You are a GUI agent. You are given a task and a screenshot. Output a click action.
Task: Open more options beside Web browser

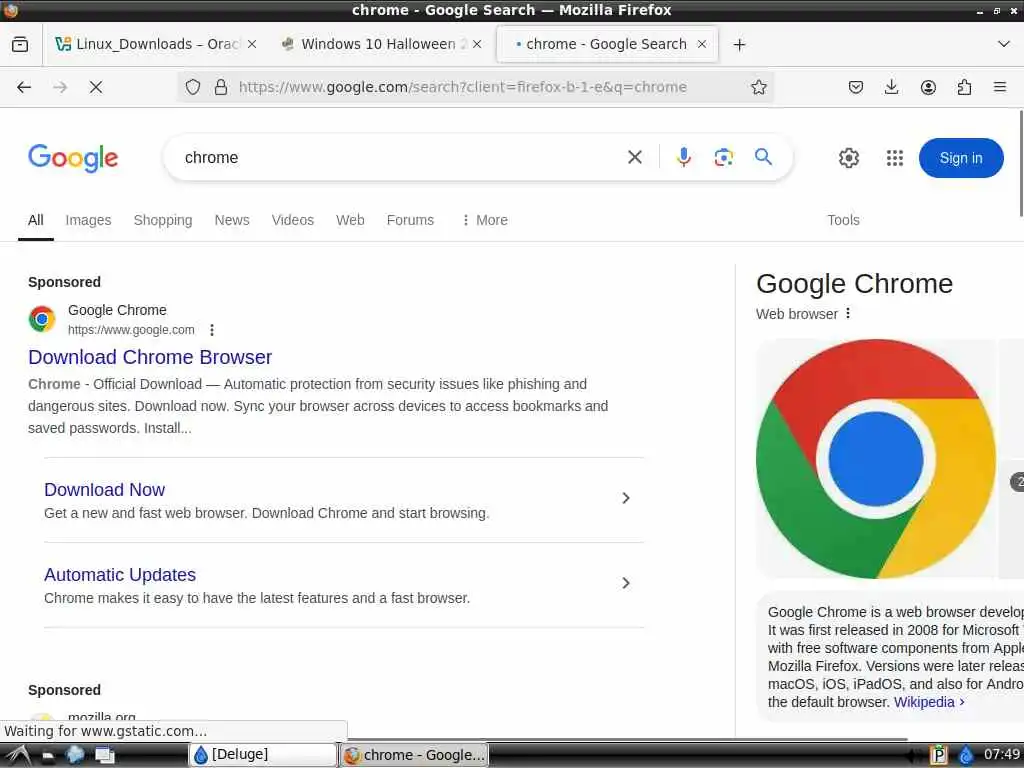(x=848, y=313)
